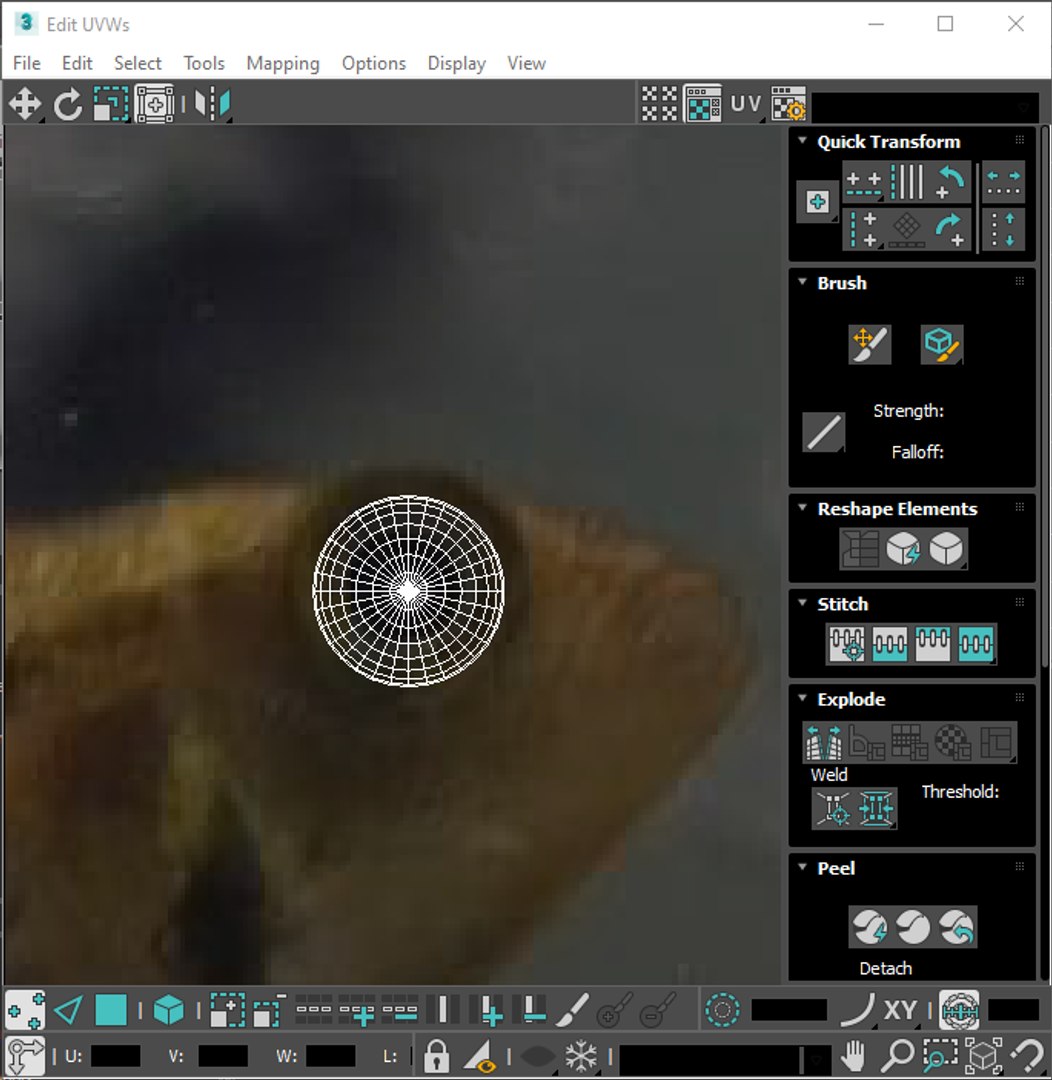Click the brush falloff type line icon
1052x1080 pixels.
tap(823, 432)
